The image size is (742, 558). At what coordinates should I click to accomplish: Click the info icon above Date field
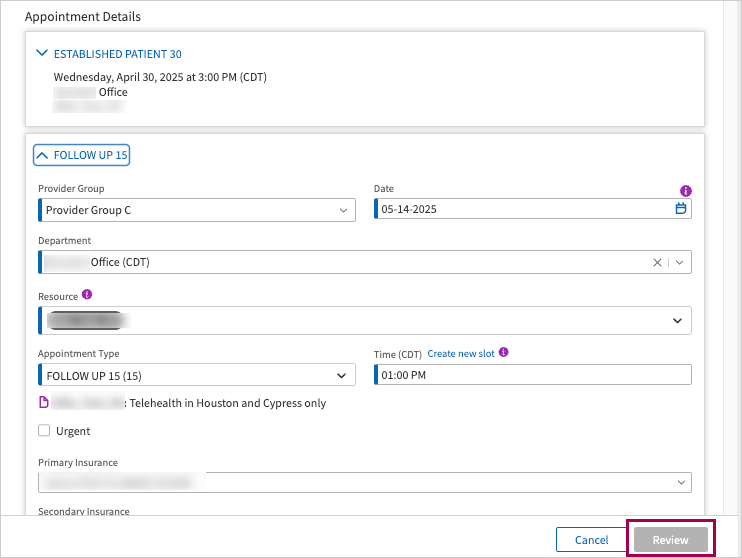coord(685,190)
